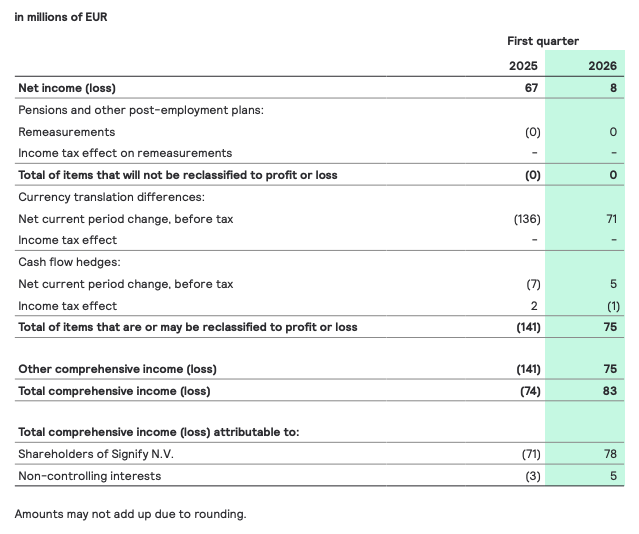Click 'Currency translation differences:' heading
Screen dimensions: 639x534
pos(109,197)
